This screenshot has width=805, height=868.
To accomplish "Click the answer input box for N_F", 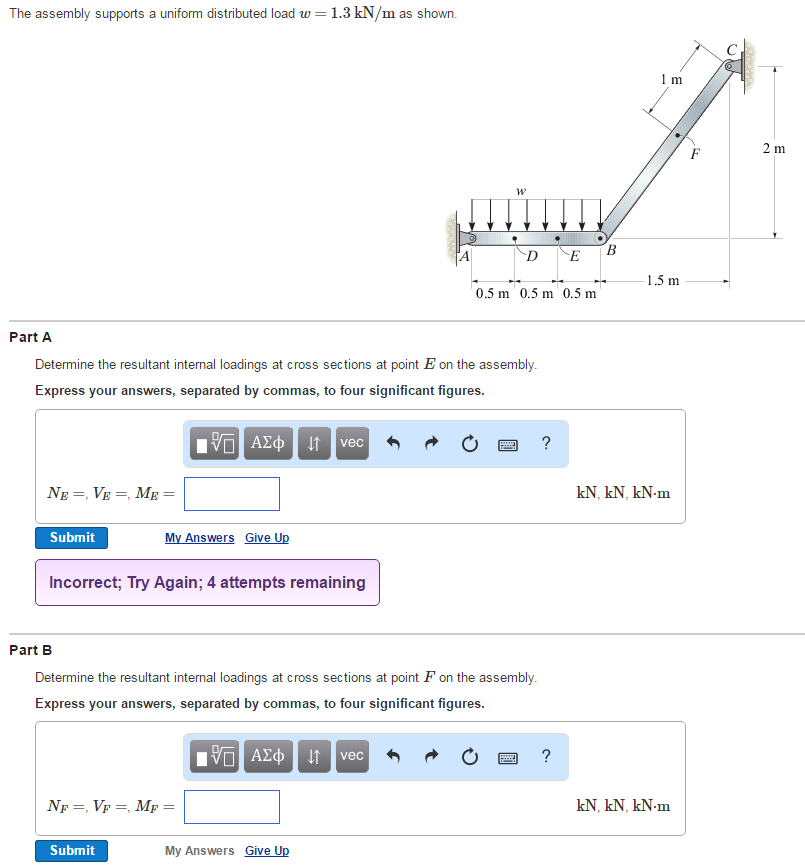I will (231, 806).
